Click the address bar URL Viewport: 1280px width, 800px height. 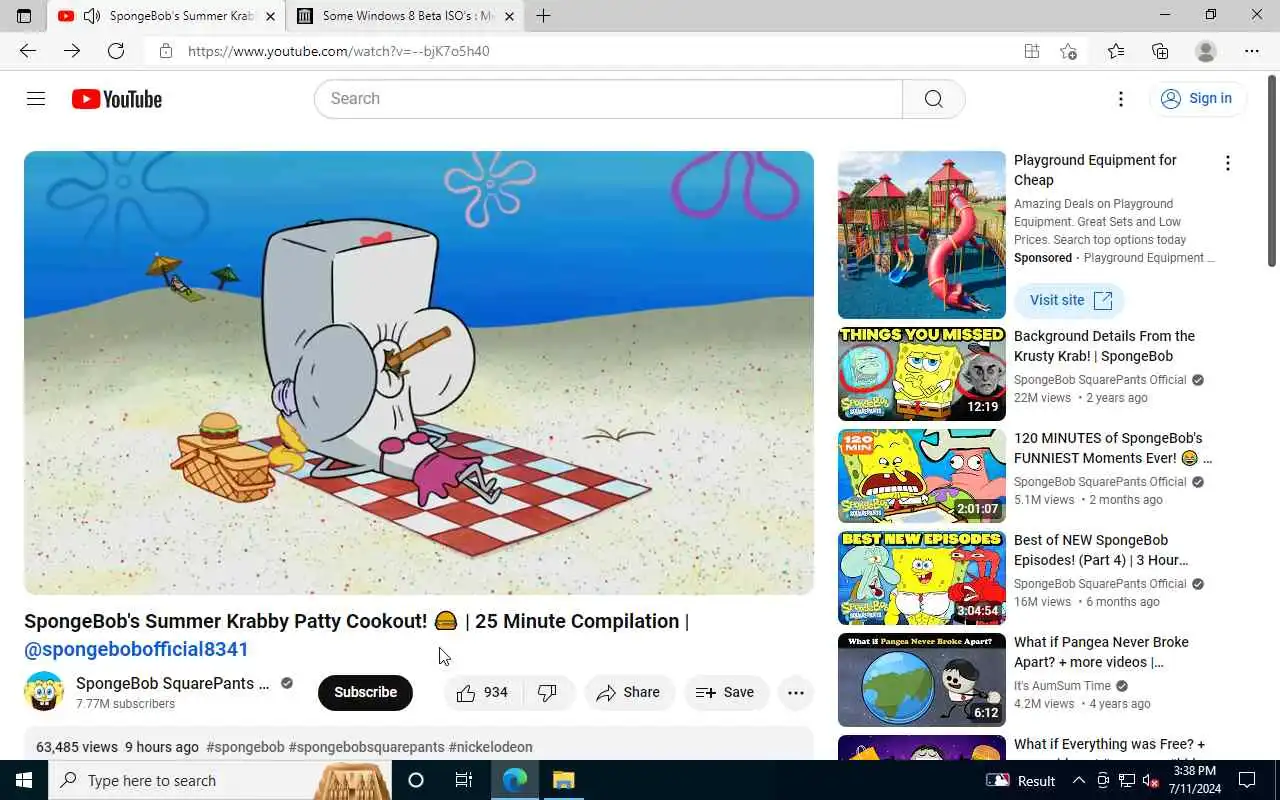[x=339, y=51]
